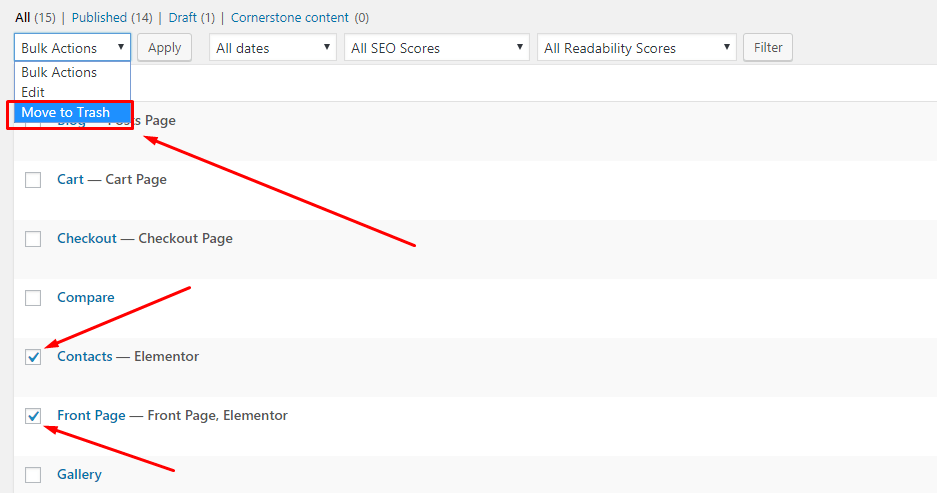The width and height of the screenshot is (937, 493).
Task: Open the Compare page link
Action: (x=85, y=298)
